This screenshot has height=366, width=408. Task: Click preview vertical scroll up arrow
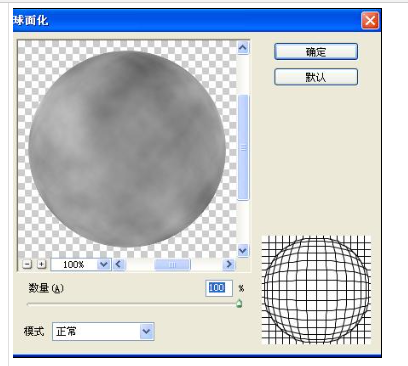click(243, 48)
